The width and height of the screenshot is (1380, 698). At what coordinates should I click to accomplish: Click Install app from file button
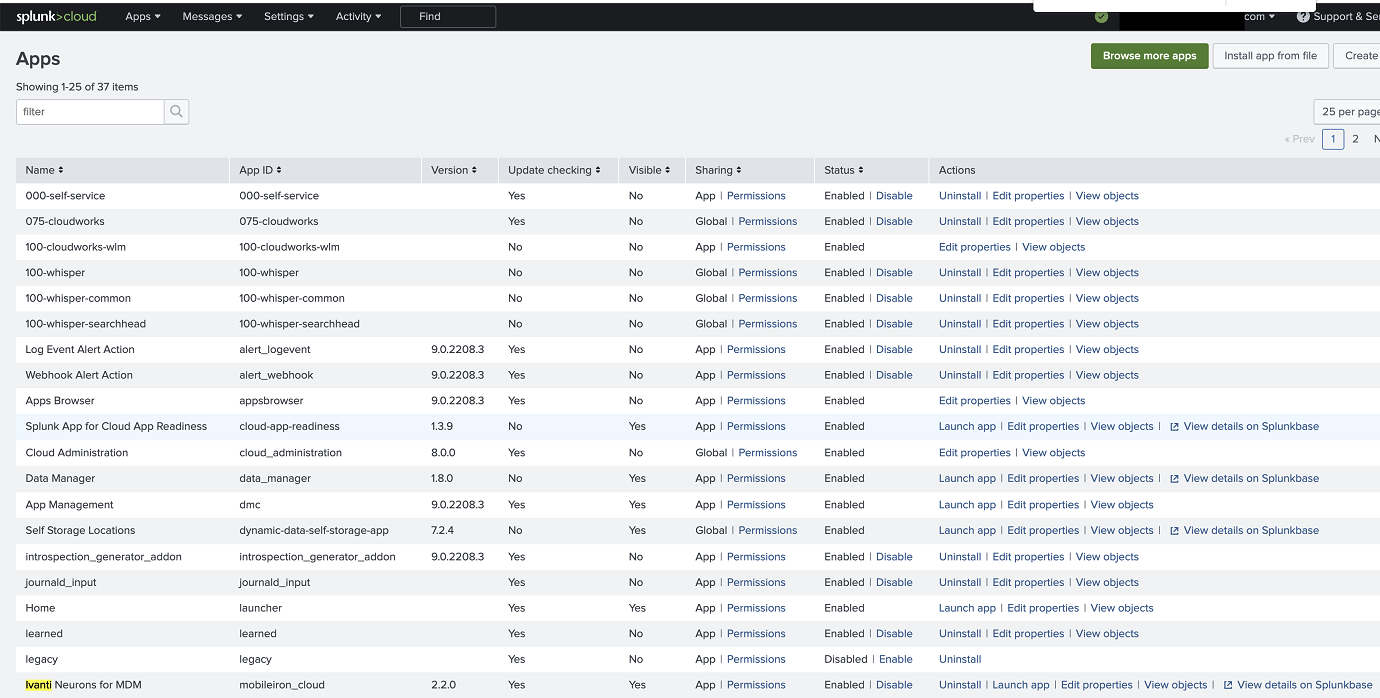[1270, 56]
